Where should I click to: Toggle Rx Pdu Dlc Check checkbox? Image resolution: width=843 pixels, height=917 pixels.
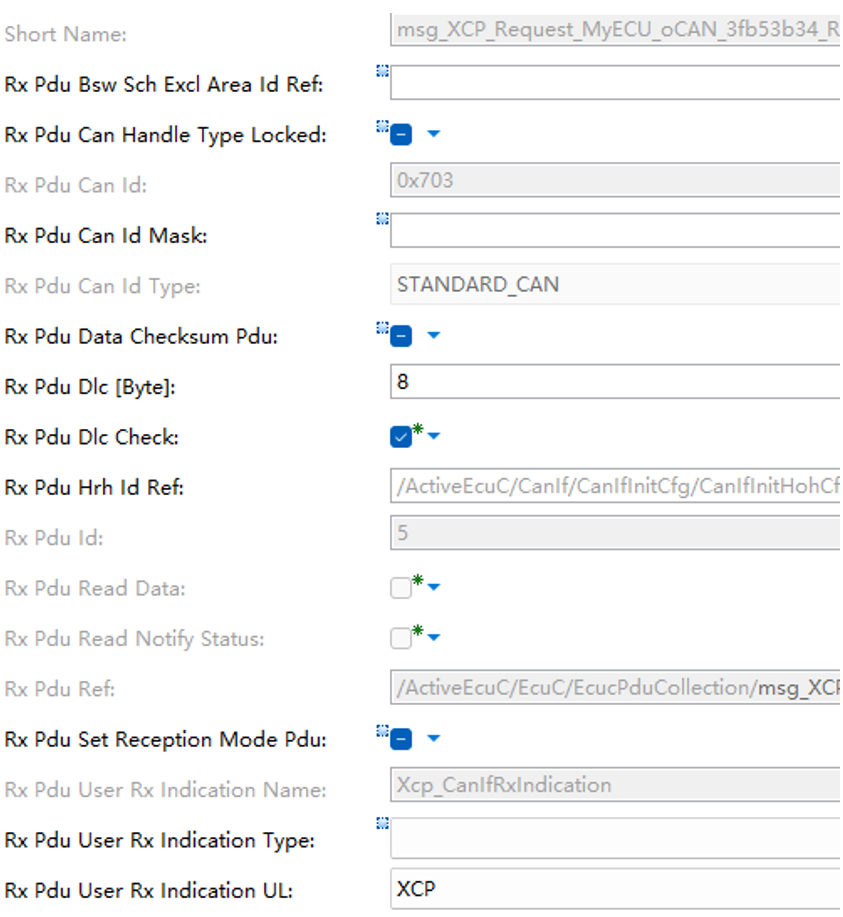(401, 437)
